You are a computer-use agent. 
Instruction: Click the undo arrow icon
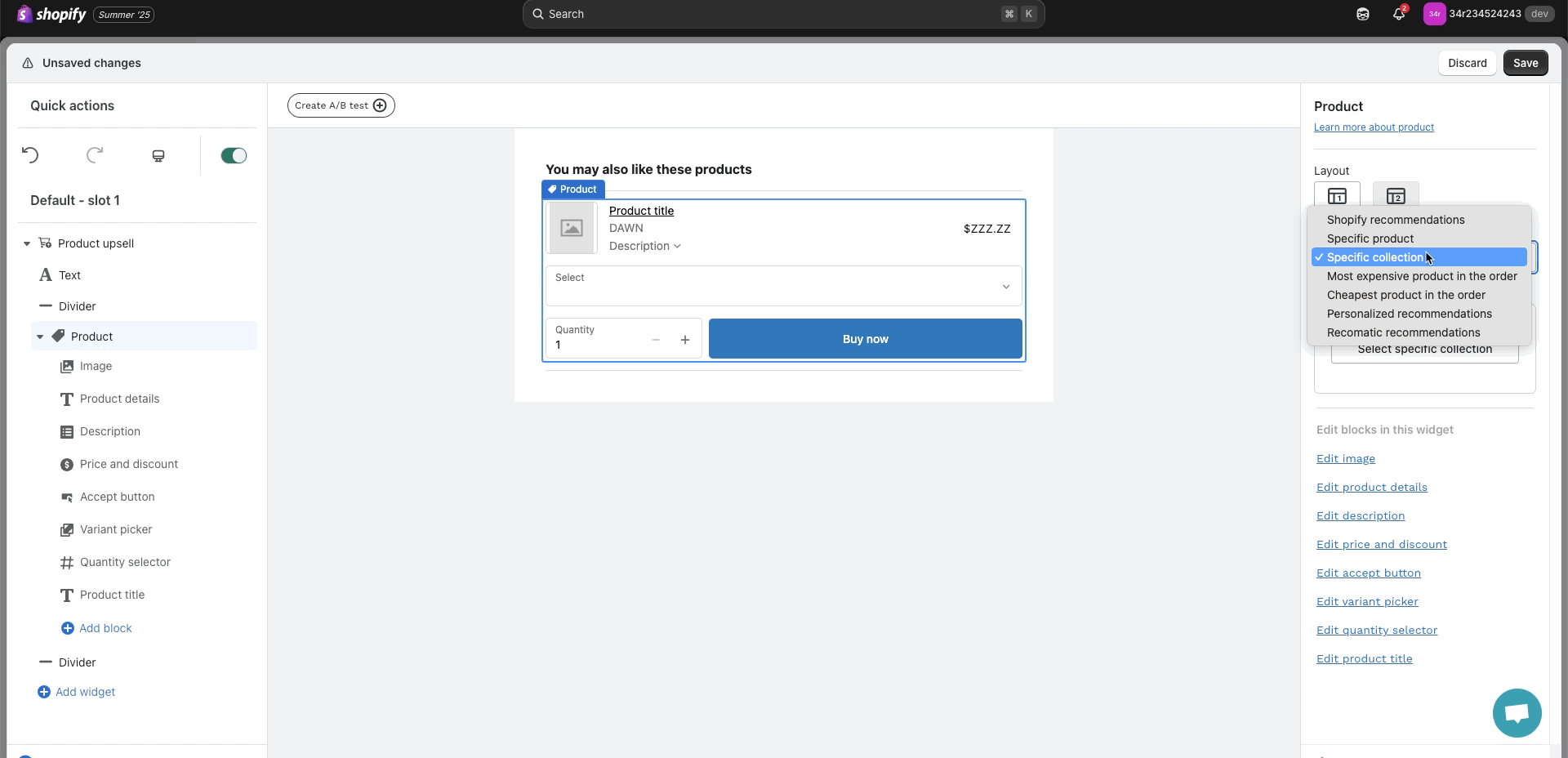click(x=30, y=155)
